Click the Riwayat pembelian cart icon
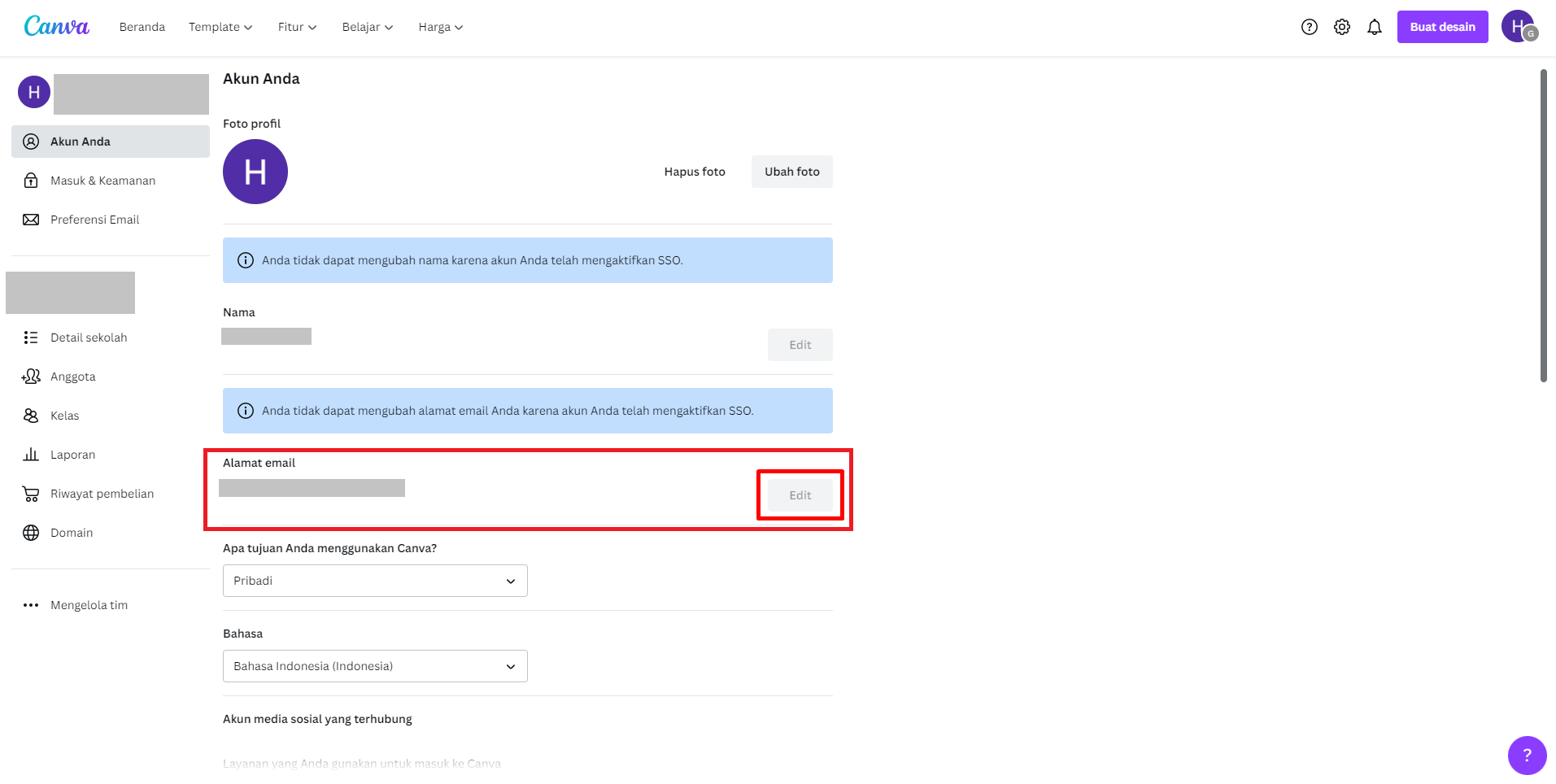The height and width of the screenshot is (784, 1556). [x=31, y=494]
